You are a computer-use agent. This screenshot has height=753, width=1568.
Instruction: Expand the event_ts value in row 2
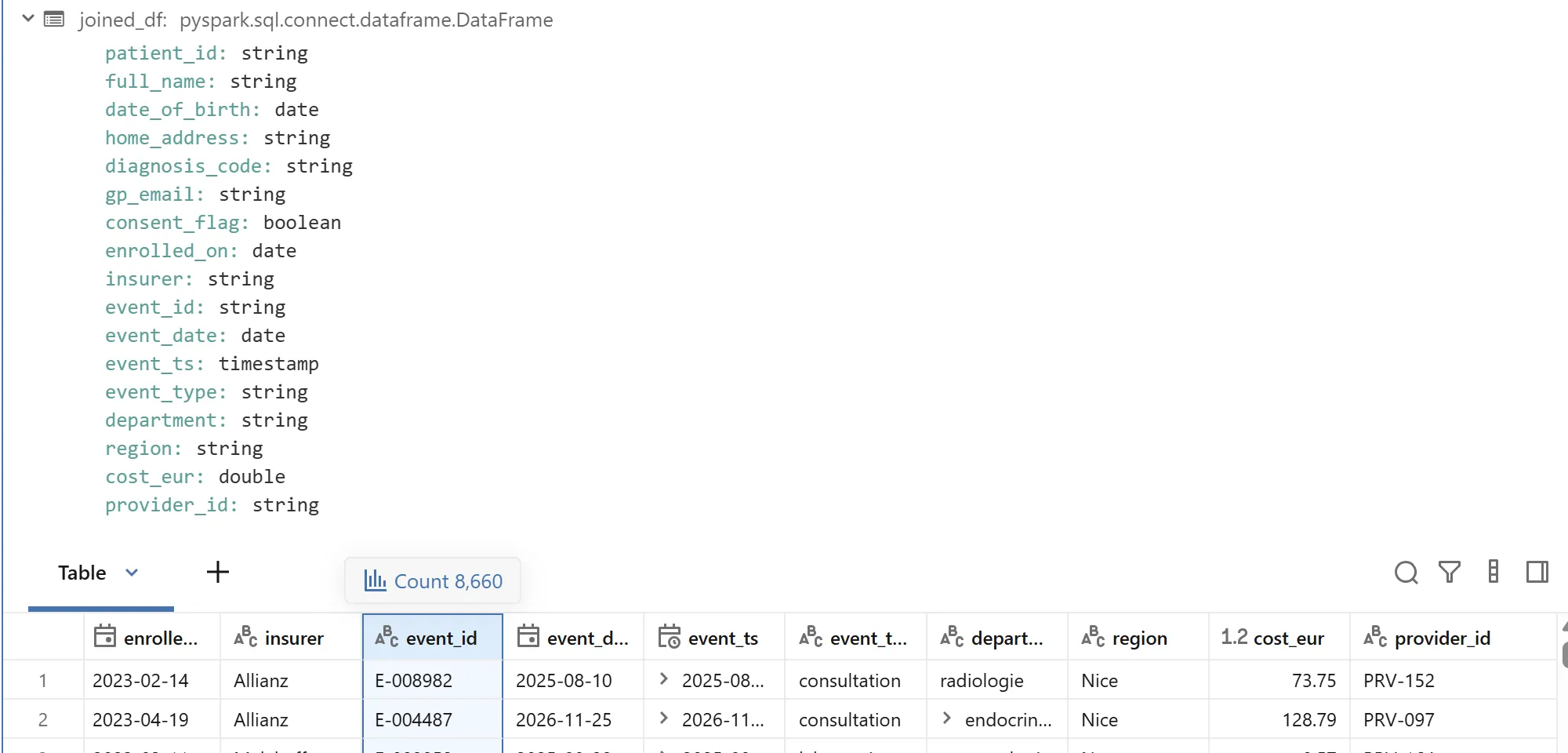pos(664,718)
